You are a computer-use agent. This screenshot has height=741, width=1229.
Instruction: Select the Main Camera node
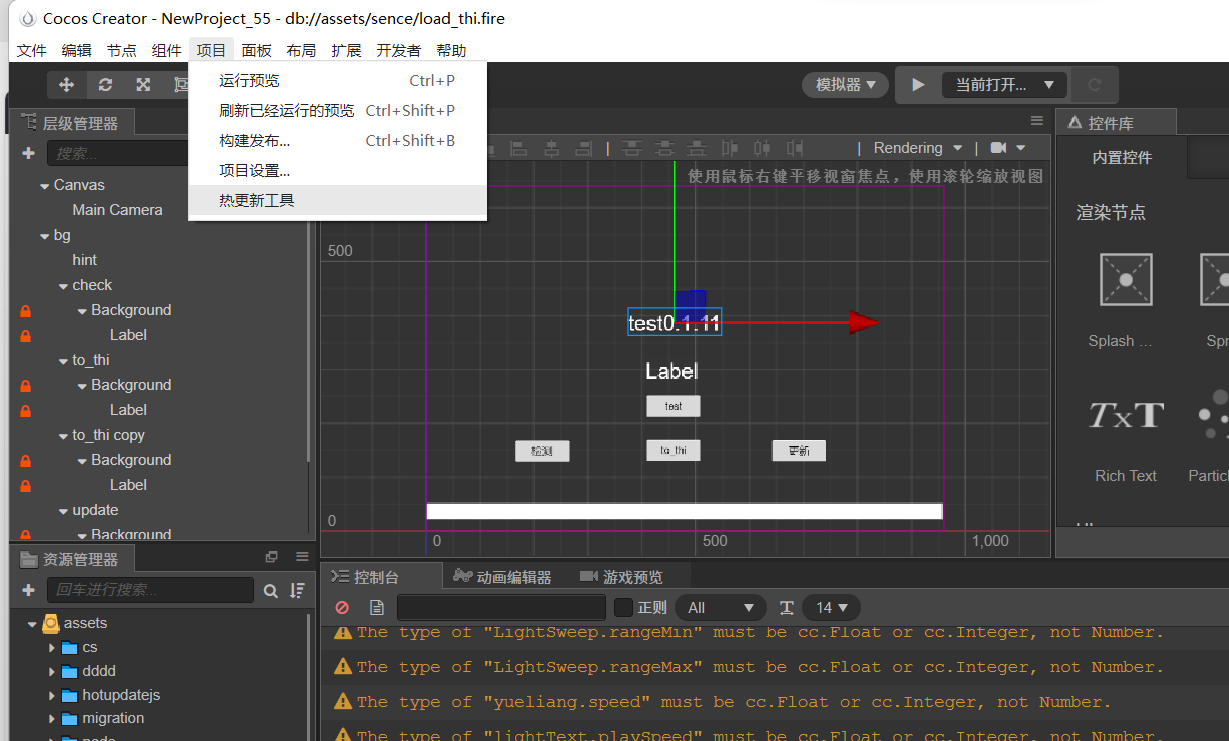coord(117,210)
